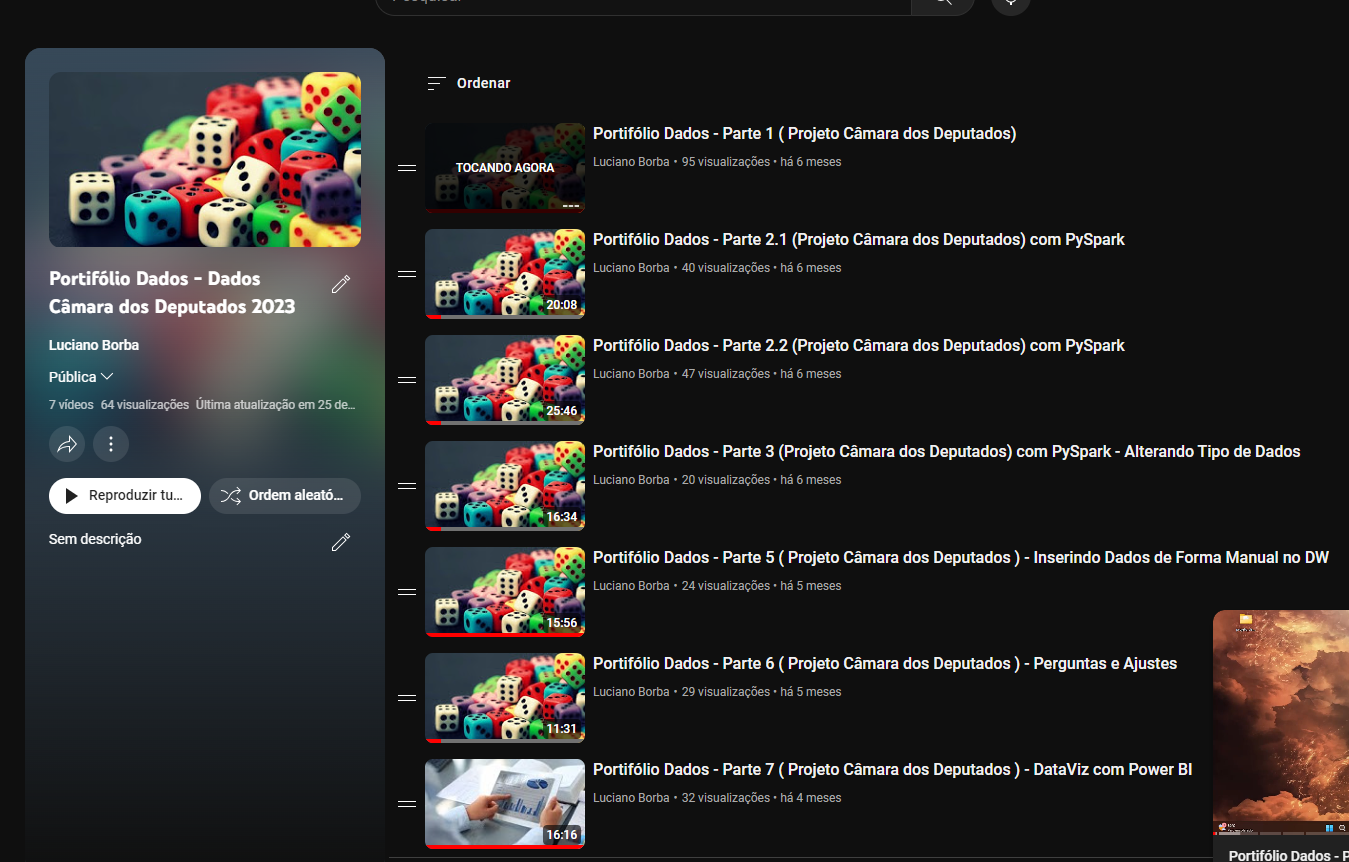Click the '64 visualizações' playlist text
This screenshot has height=862, width=1349.
(145, 405)
